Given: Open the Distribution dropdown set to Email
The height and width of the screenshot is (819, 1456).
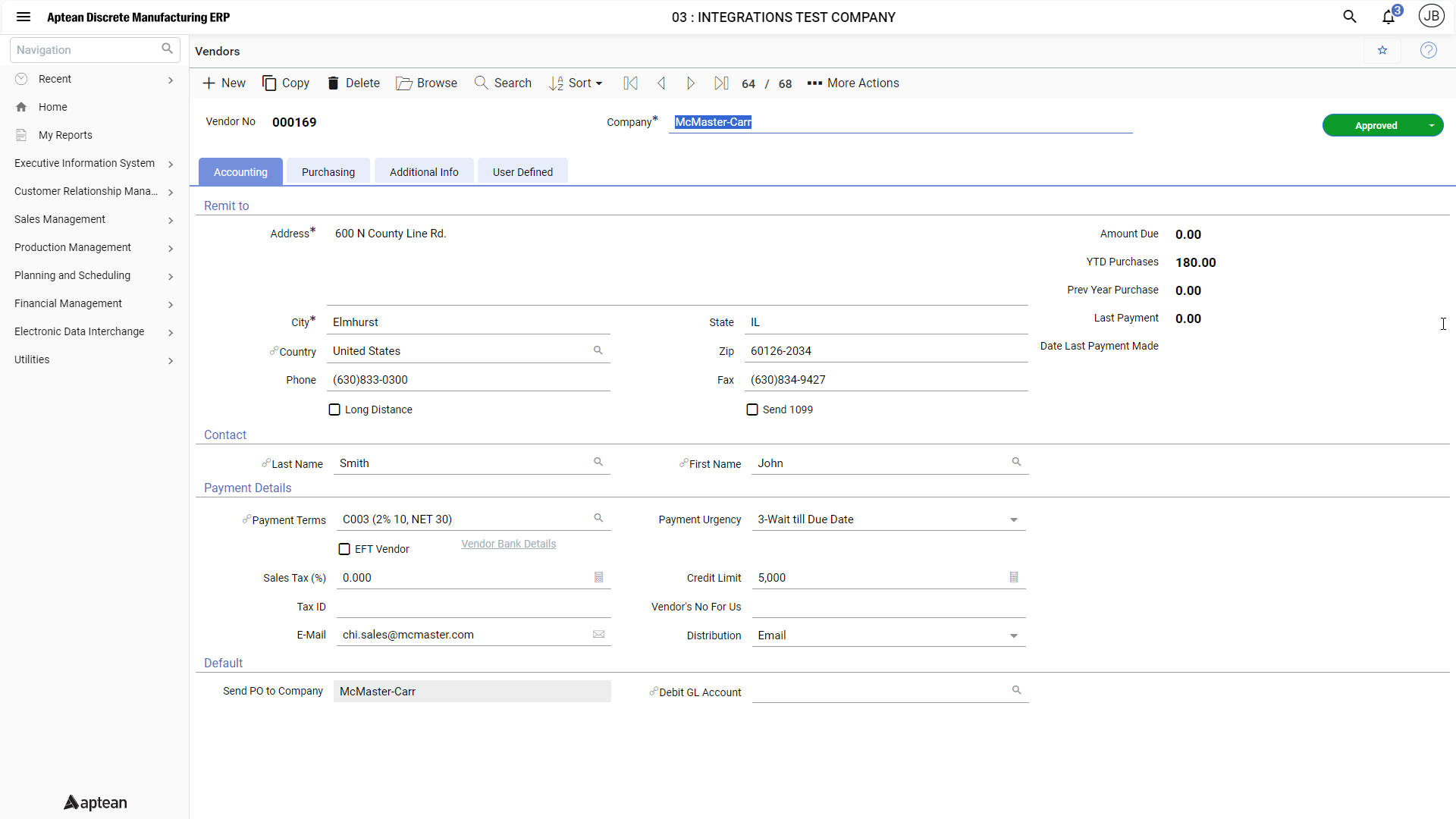Looking at the screenshot, I should tap(1014, 635).
